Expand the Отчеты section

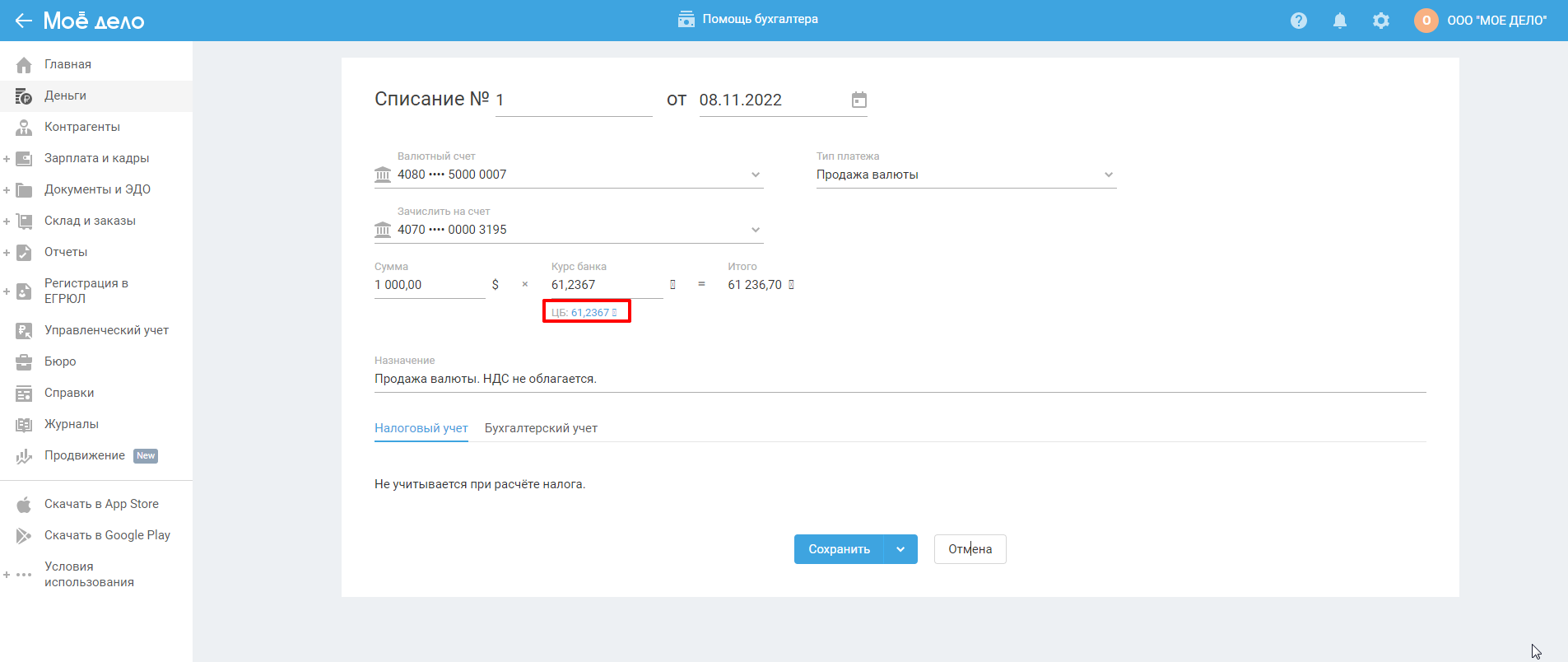[7, 252]
